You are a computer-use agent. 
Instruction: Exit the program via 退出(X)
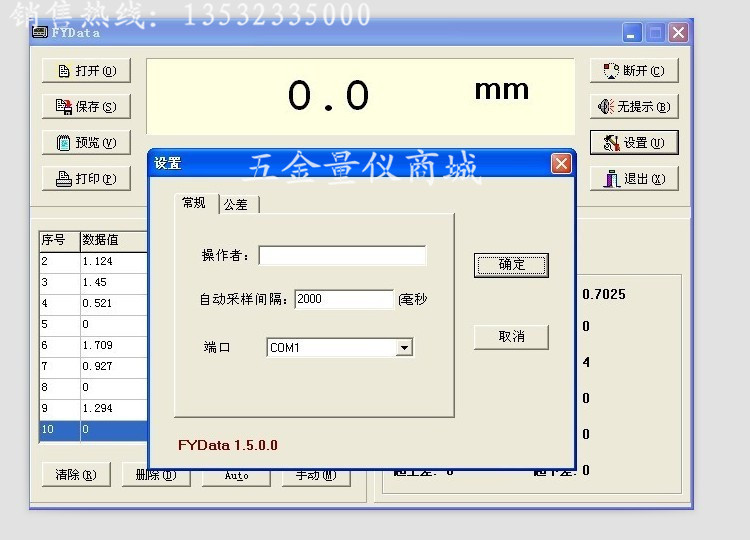[634, 179]
